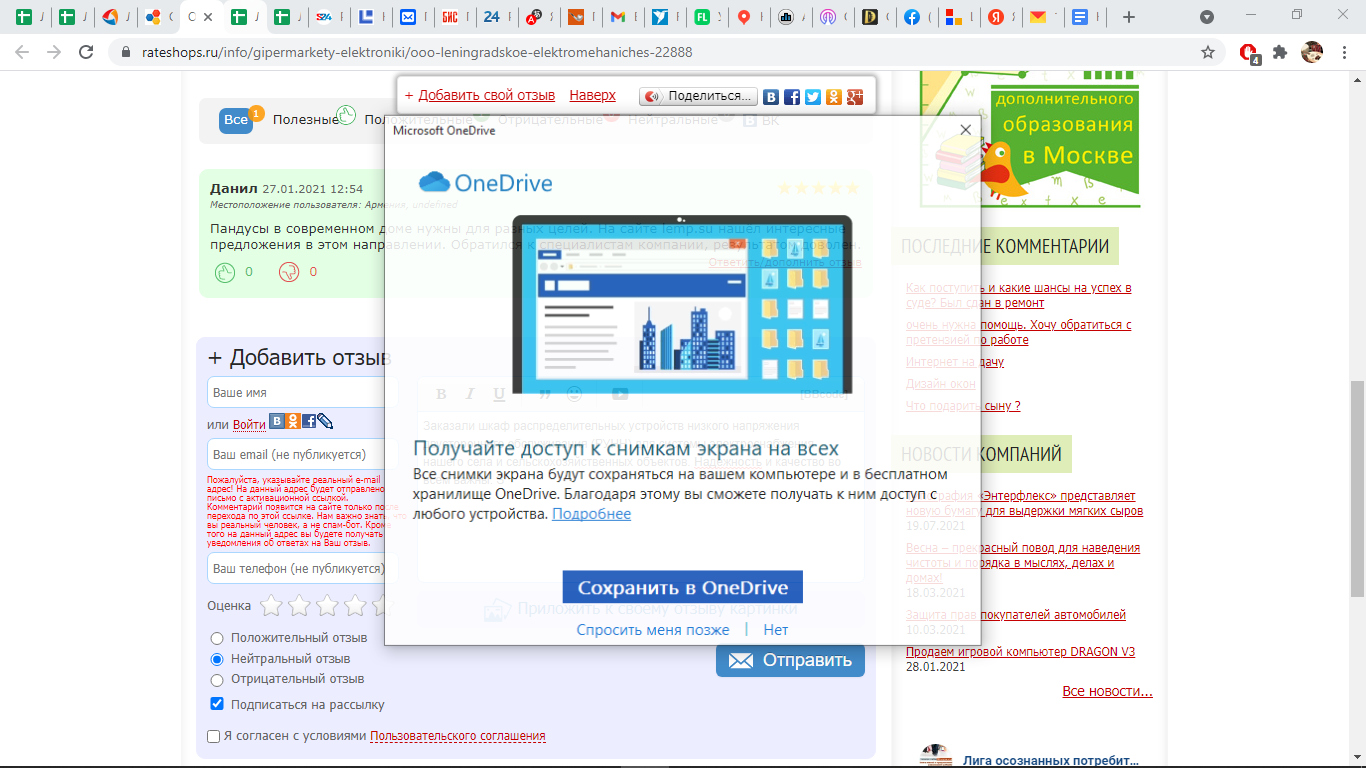Bookmark this page with the star icon
Screen dimensions: 1366x768
coord(1208,52)
